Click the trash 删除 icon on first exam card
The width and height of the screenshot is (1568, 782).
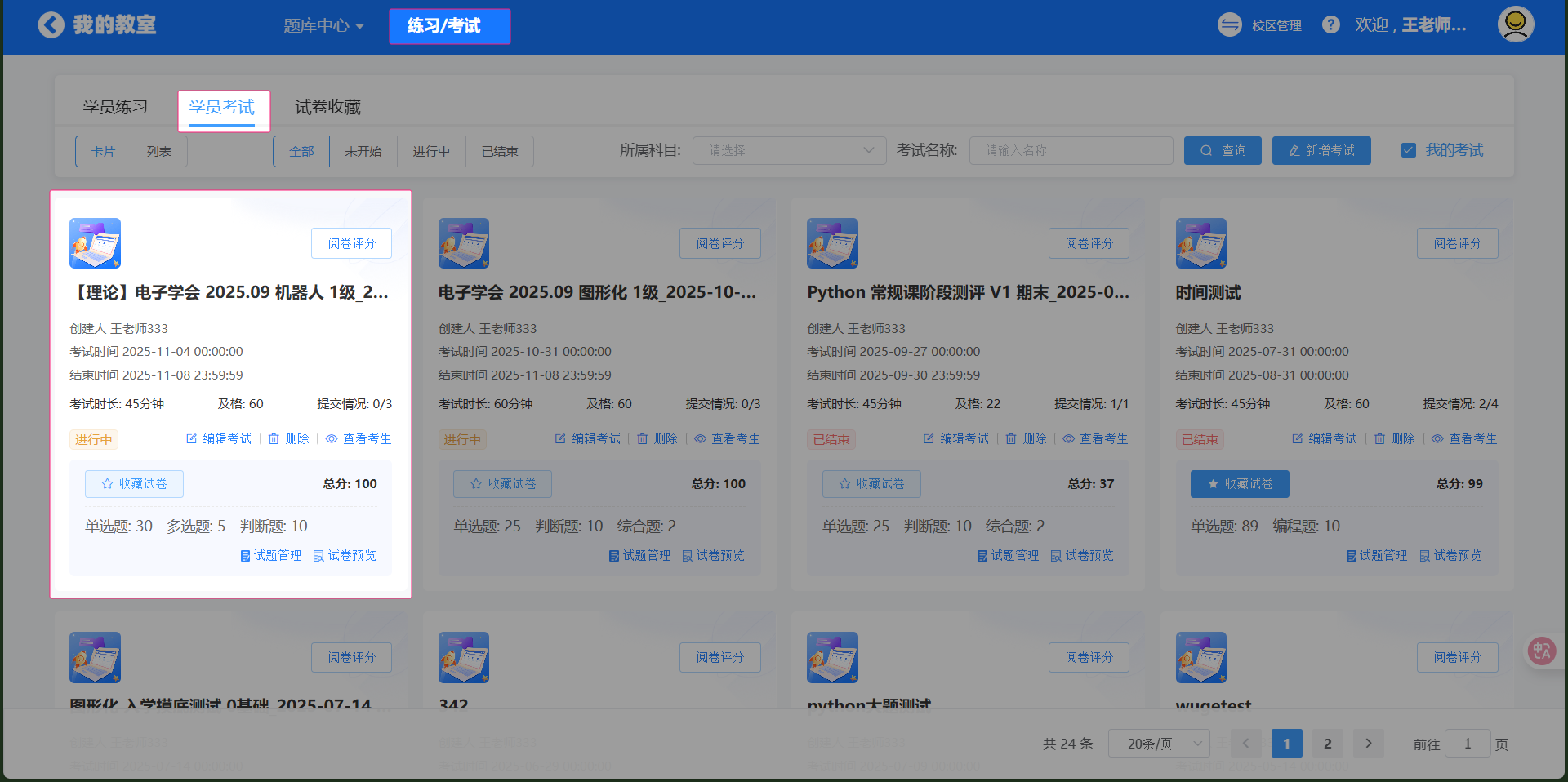274,439
